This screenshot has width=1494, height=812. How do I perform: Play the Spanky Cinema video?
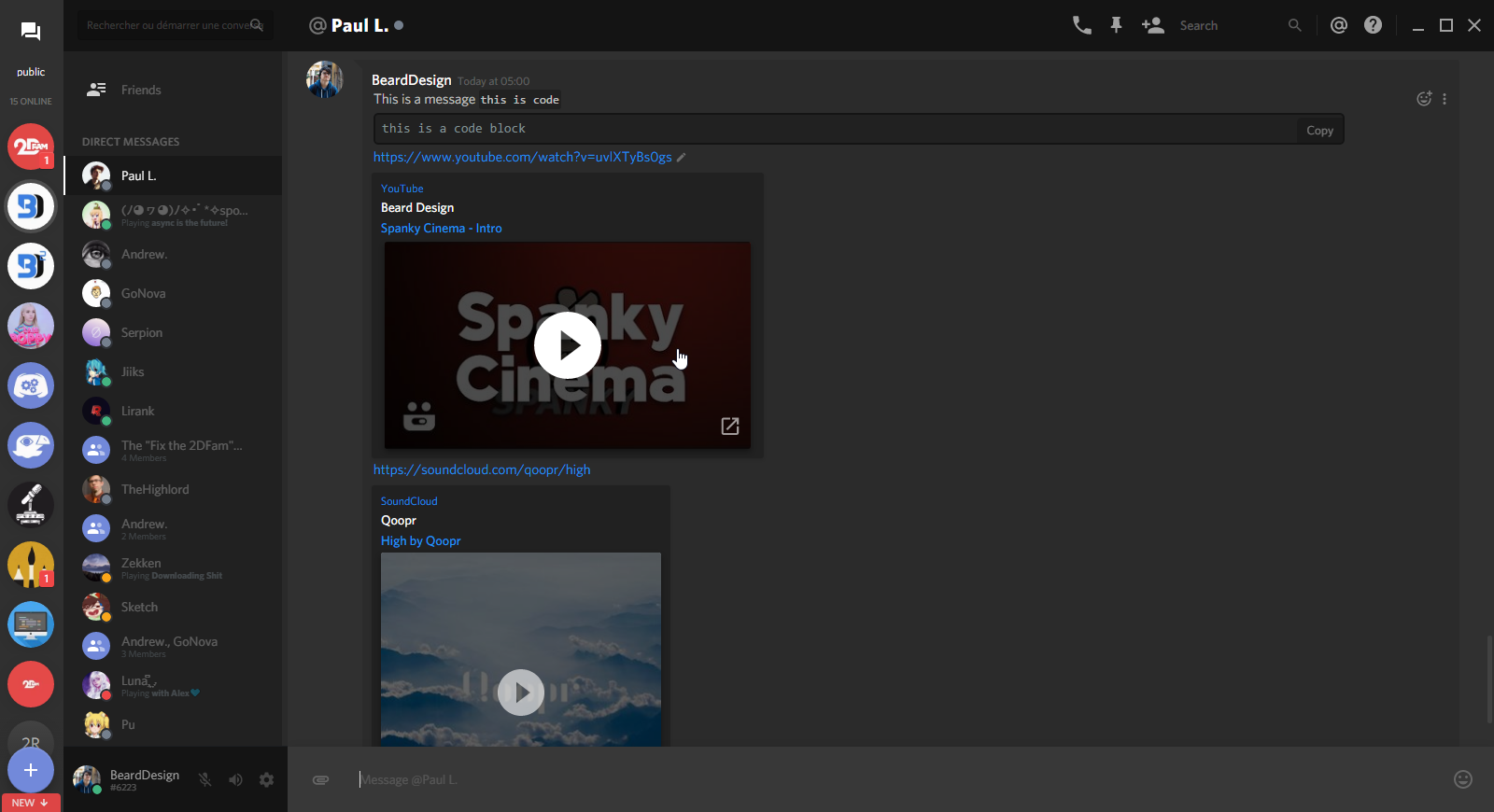(568, 345)
